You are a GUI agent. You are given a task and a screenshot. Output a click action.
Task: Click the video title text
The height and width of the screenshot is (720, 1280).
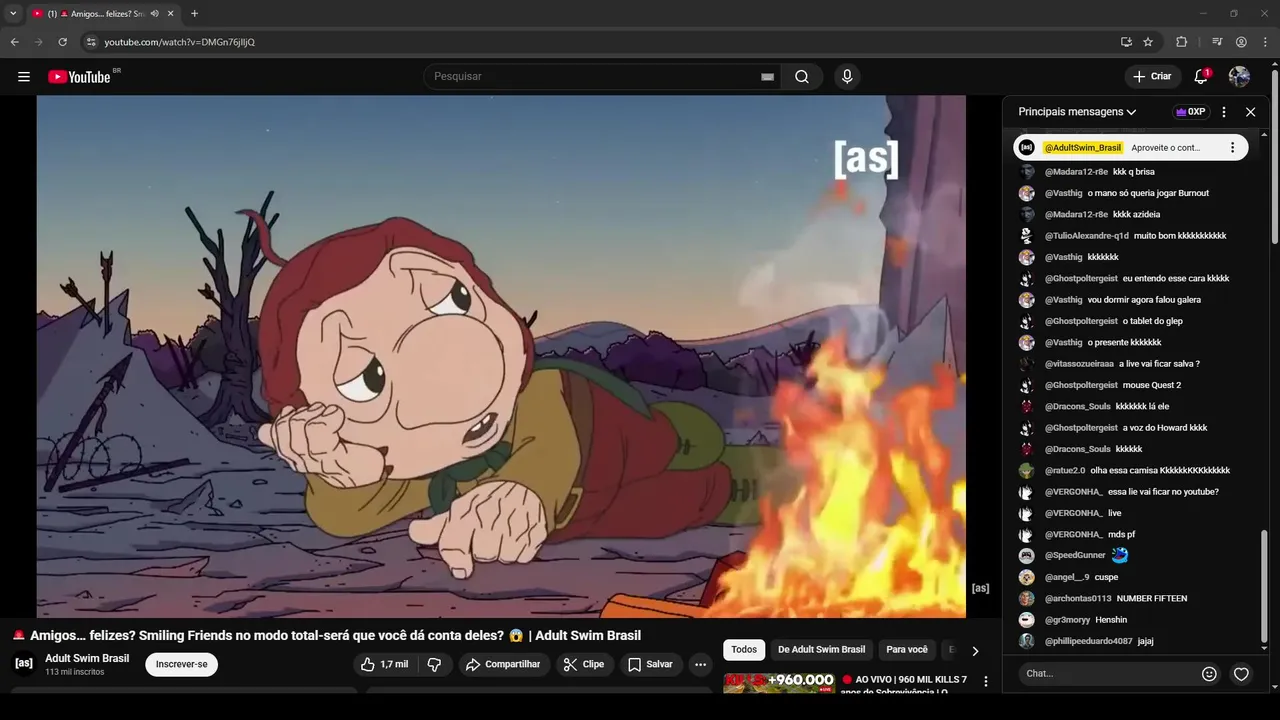click(326, 636)
